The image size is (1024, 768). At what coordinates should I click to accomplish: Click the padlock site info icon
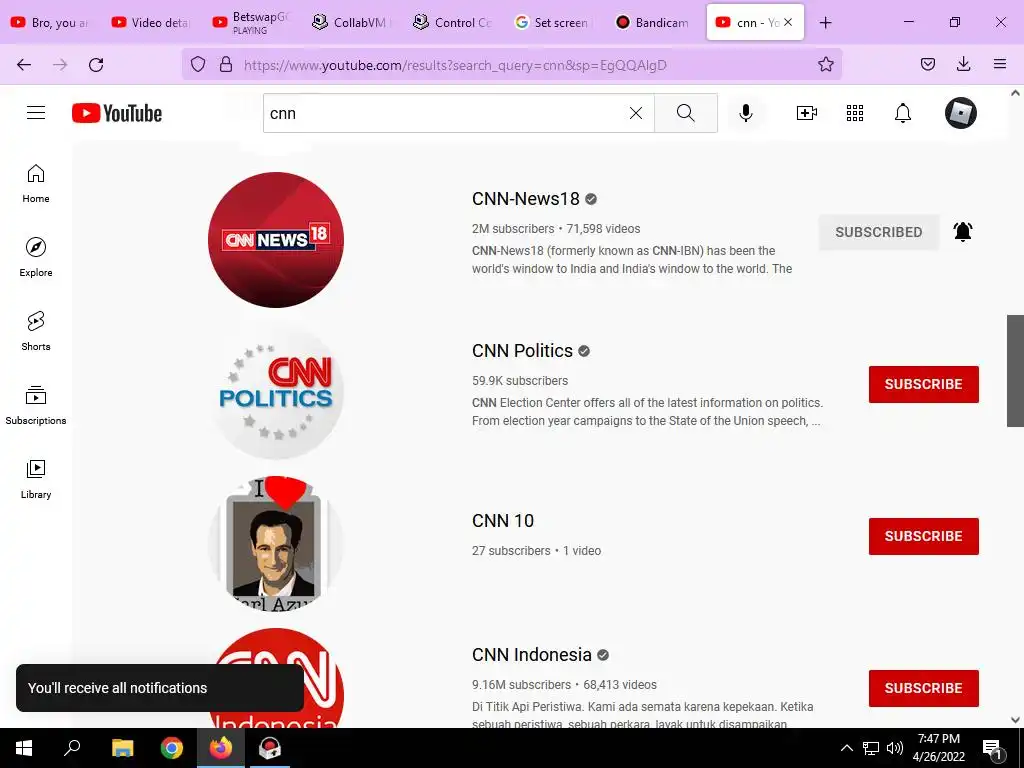pyautogui.click(x=226, y=64)
